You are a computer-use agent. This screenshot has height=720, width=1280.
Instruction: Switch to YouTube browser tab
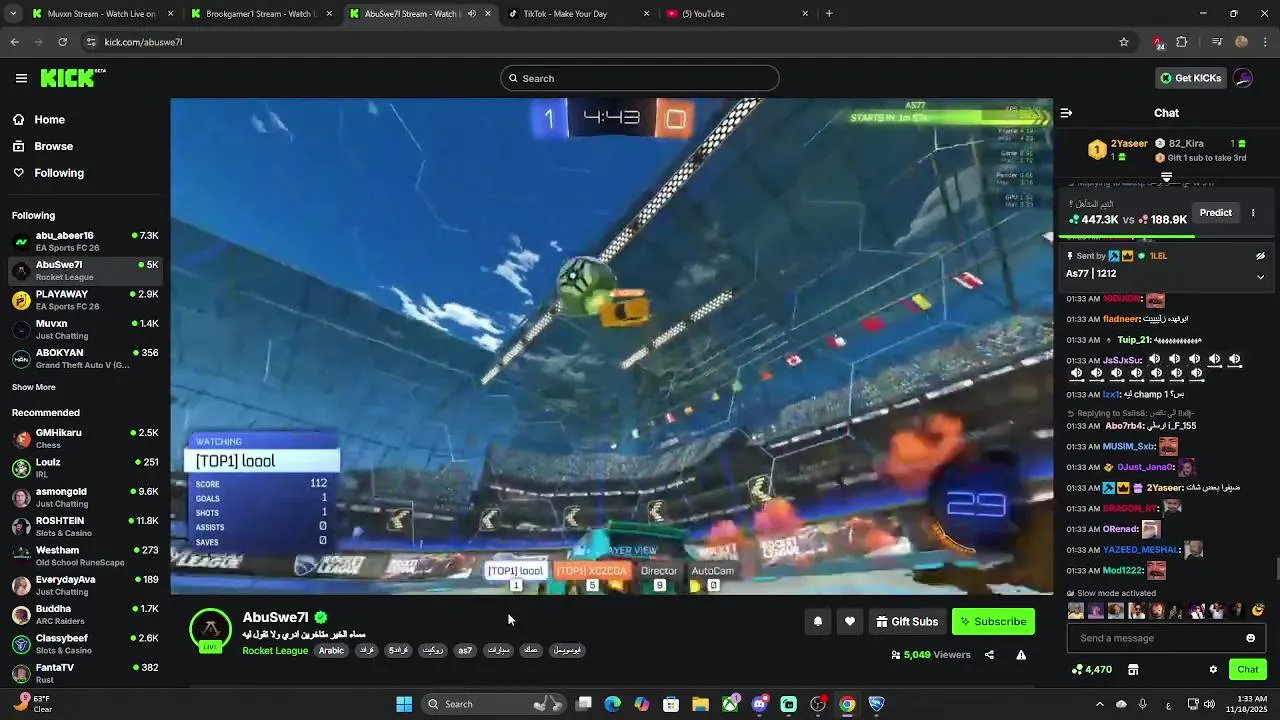[x=738, y=14]
